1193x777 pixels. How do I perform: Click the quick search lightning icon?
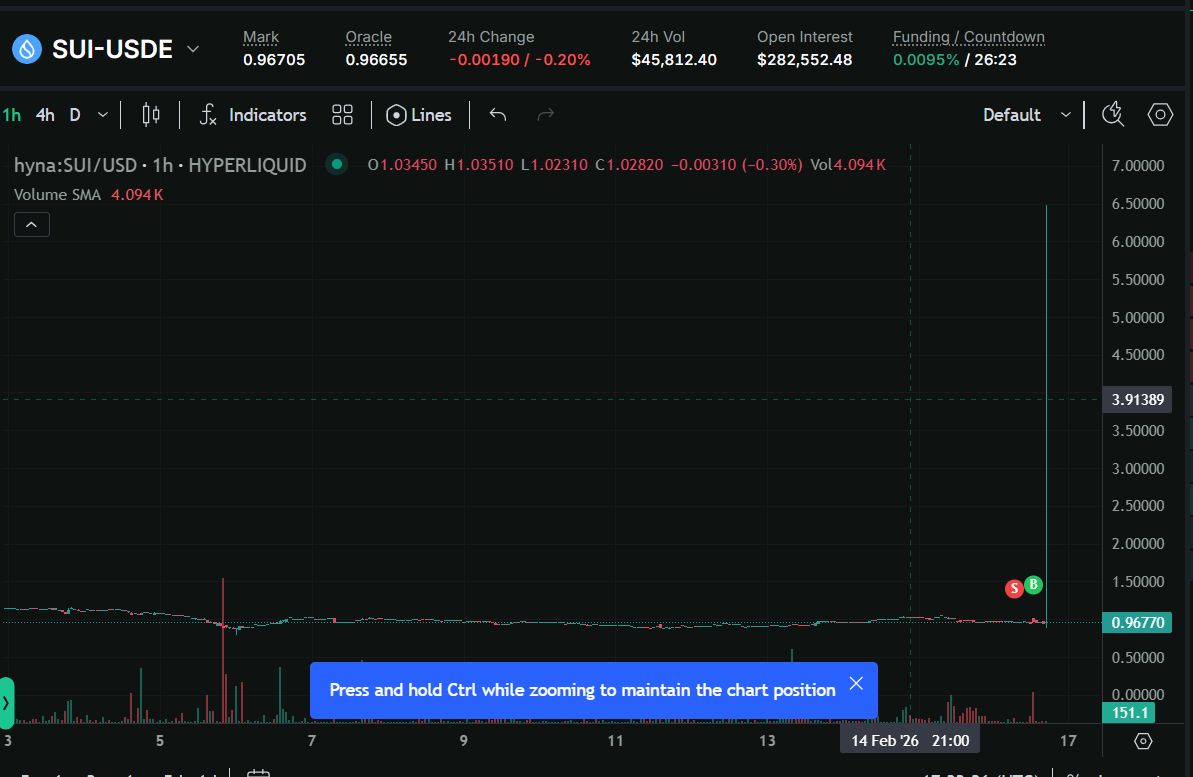[x=1113, y=115]
